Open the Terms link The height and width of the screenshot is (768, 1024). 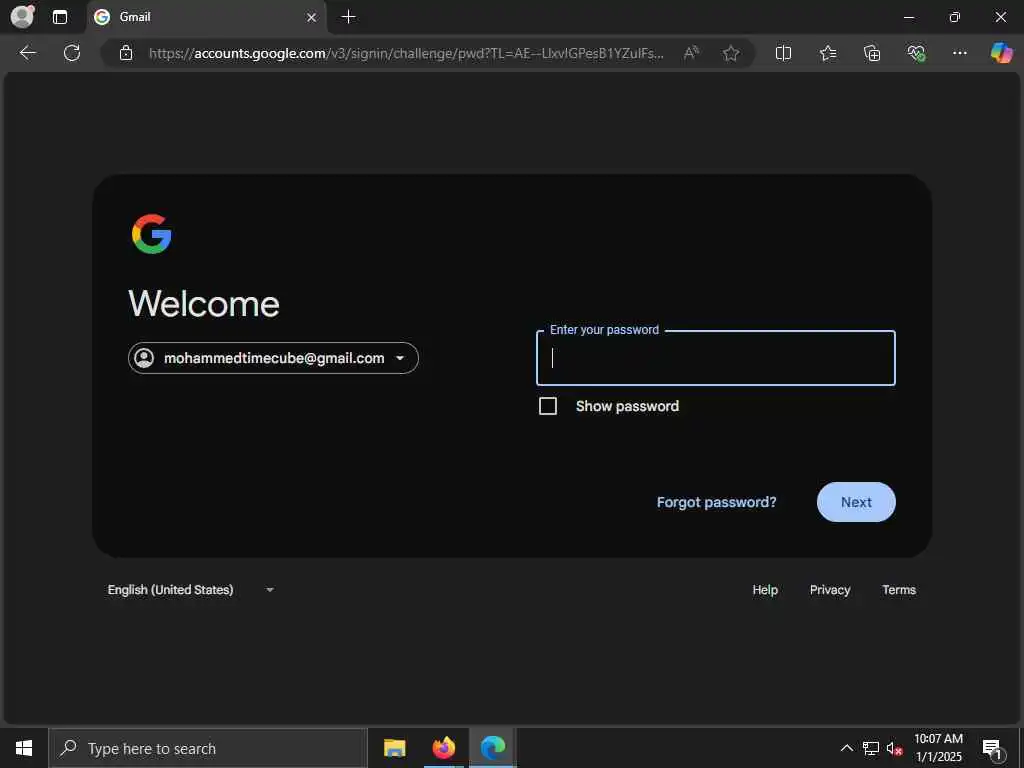[x=899, y=590]
